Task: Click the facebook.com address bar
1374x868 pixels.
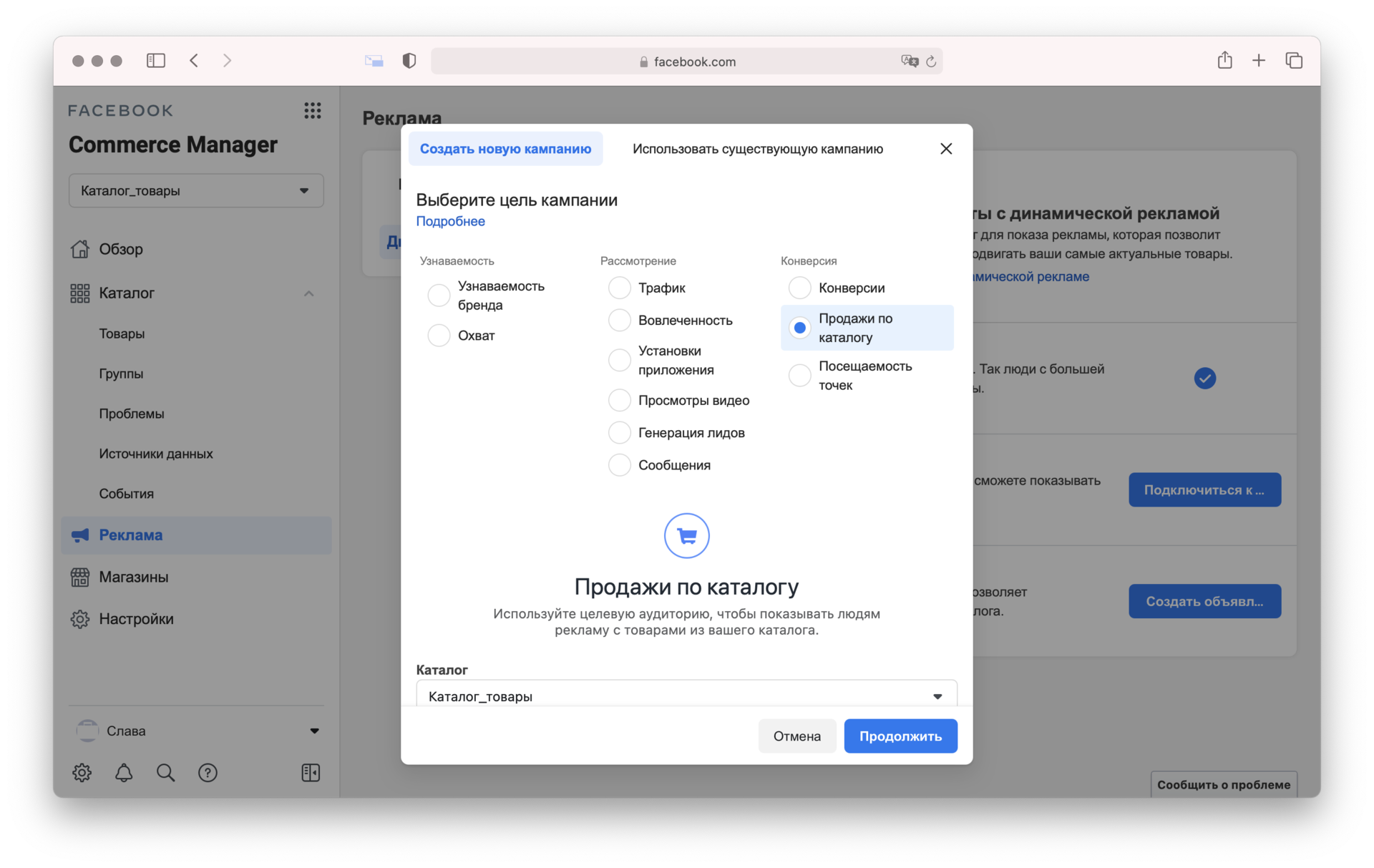Action: (x=687, y=62)
